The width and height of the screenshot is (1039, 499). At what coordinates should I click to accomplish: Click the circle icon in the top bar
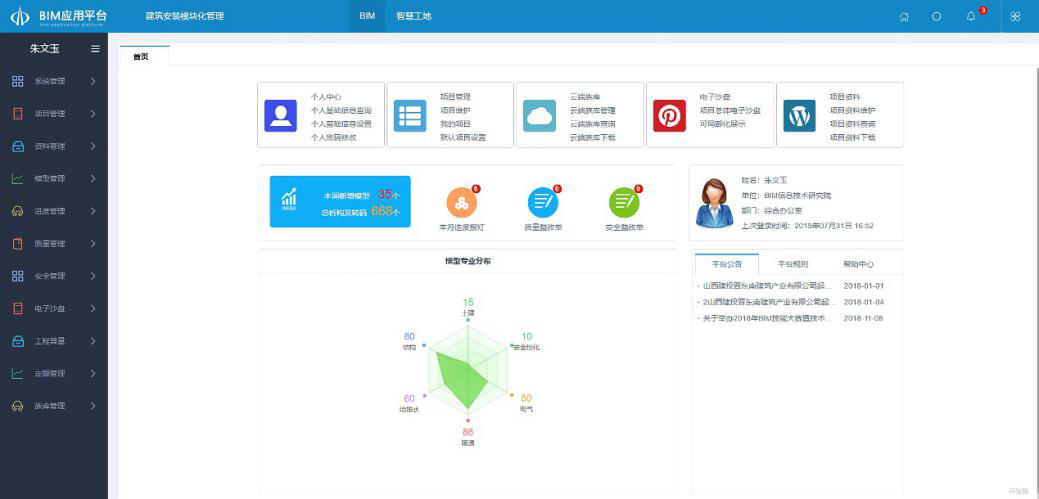tap(937, 16)
